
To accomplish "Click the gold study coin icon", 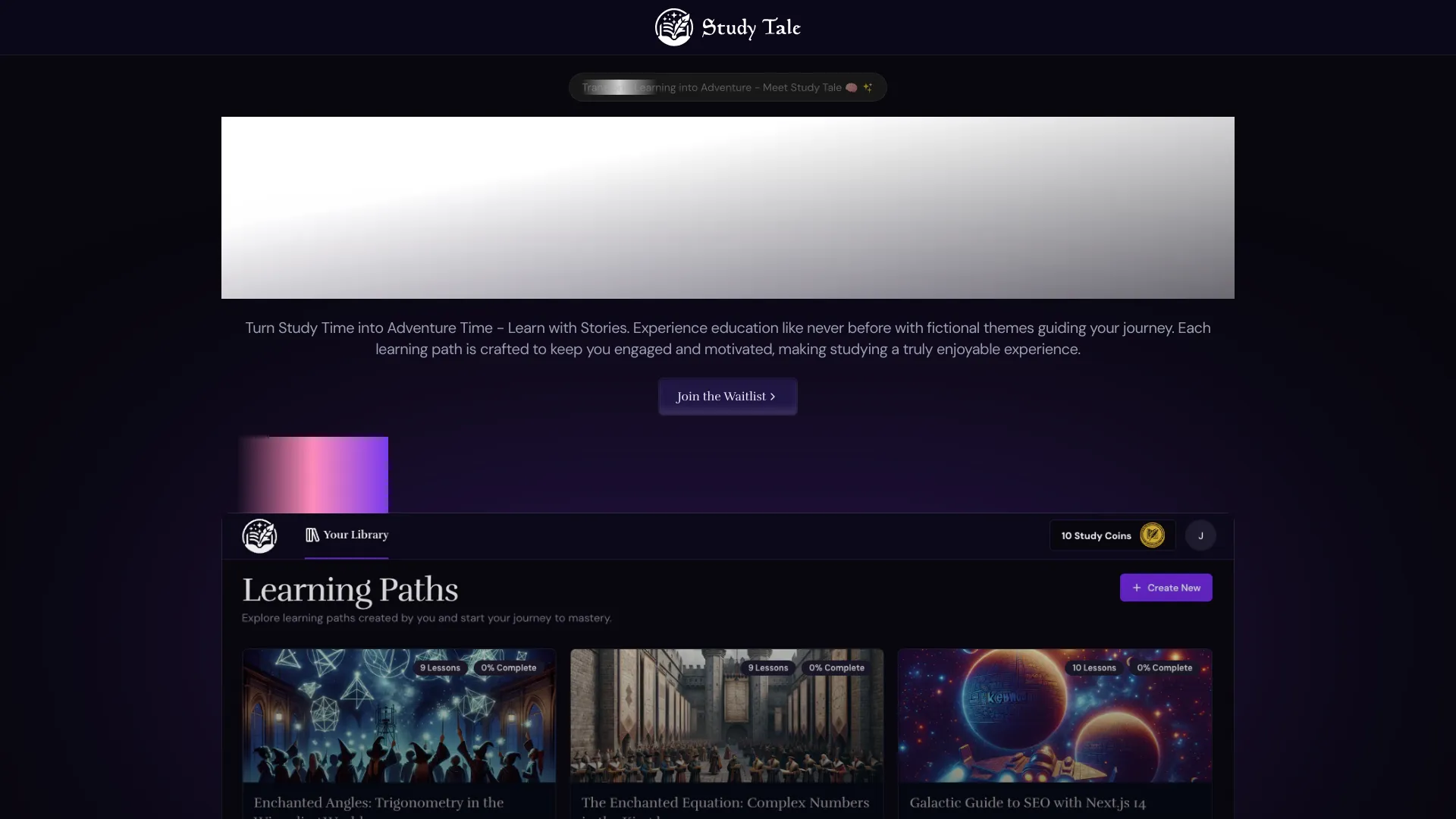I will (1152, 535).
